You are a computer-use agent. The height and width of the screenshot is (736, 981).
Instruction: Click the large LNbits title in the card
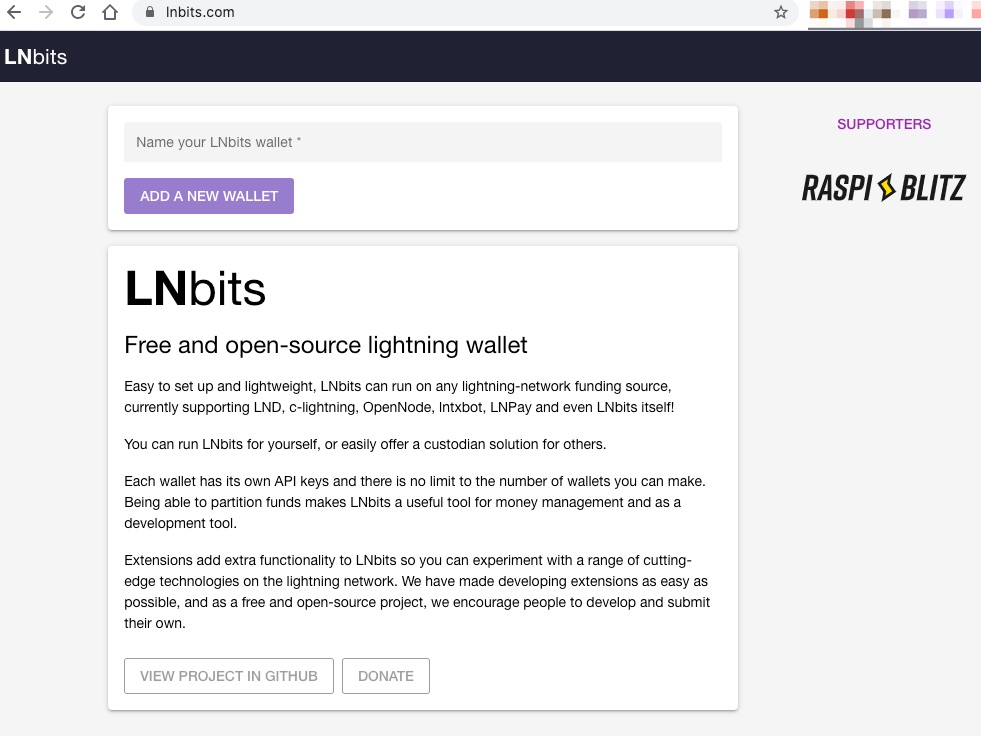click(195, 289)
